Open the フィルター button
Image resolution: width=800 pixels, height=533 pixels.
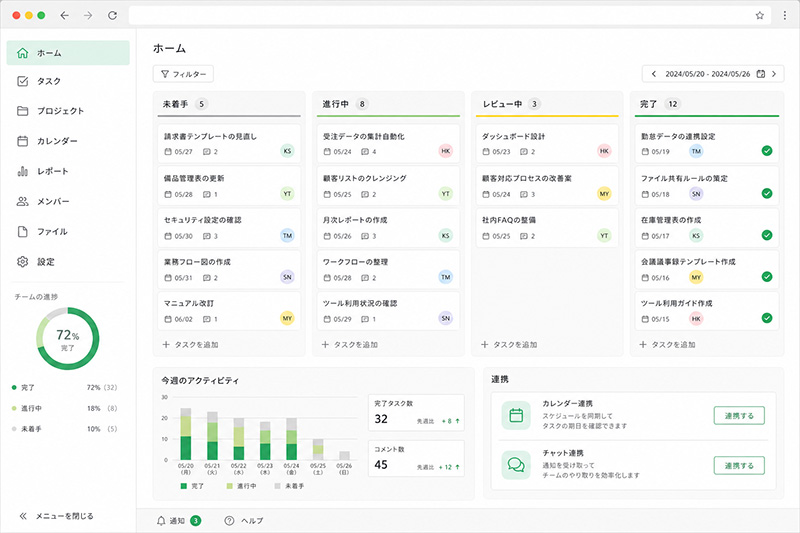tap(183, 74)
